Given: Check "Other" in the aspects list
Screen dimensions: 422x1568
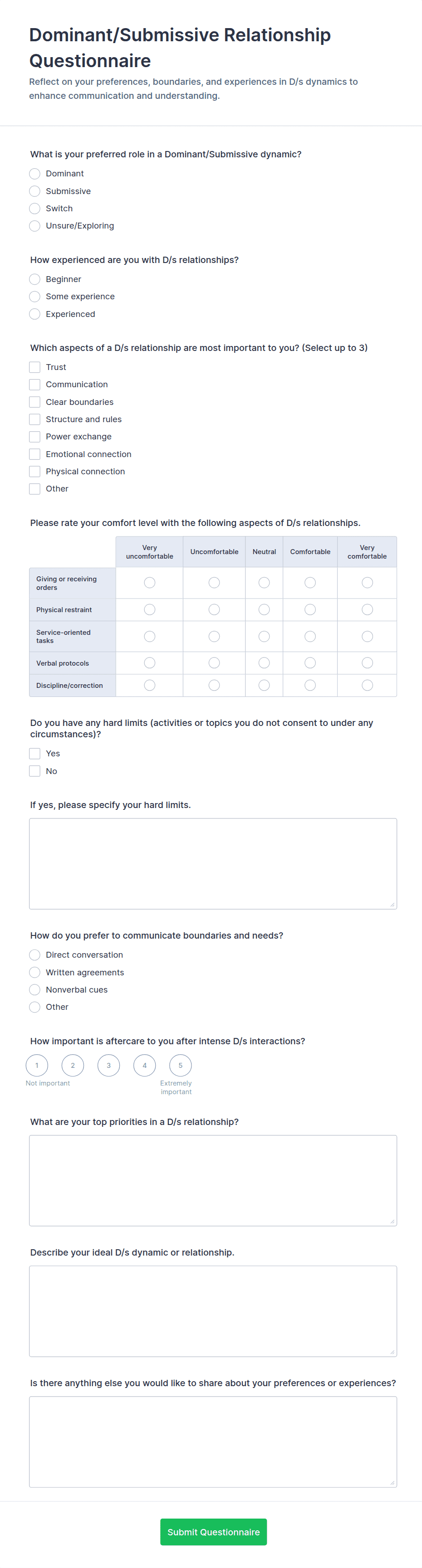Looking at the screenshot, I should (x=34, y=488).
